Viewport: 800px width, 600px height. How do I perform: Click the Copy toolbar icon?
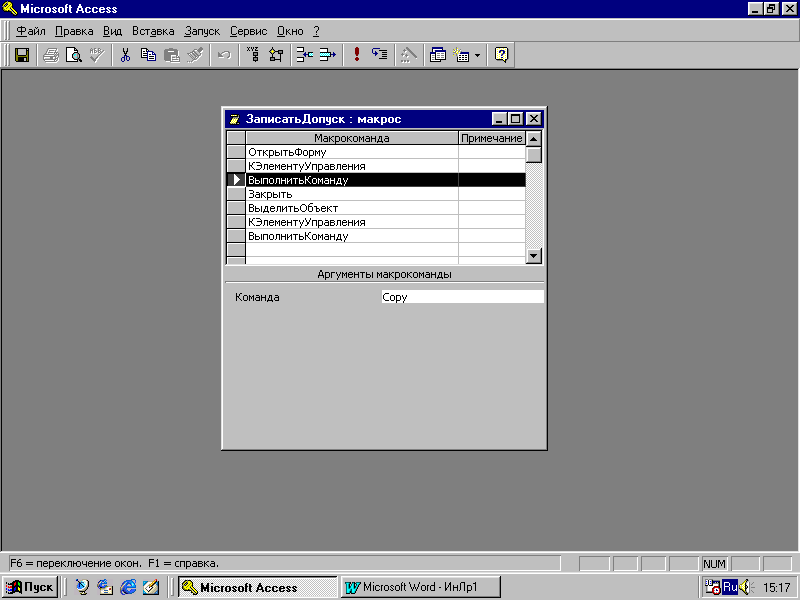tap(148, 55)
